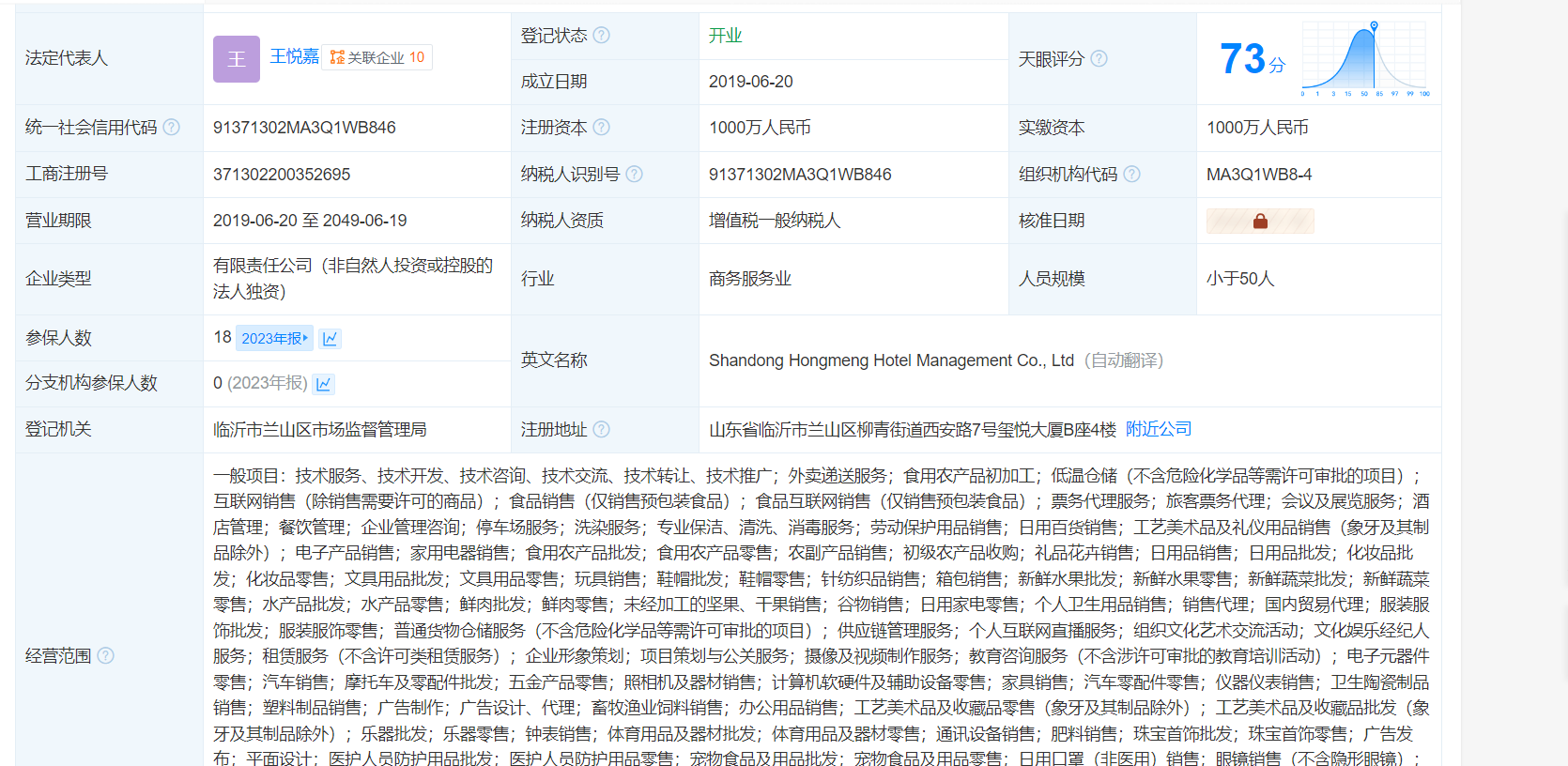Click the 天眼评分 label
The width and height of the screenshot is (1568, 766).
click(1052, 59)
